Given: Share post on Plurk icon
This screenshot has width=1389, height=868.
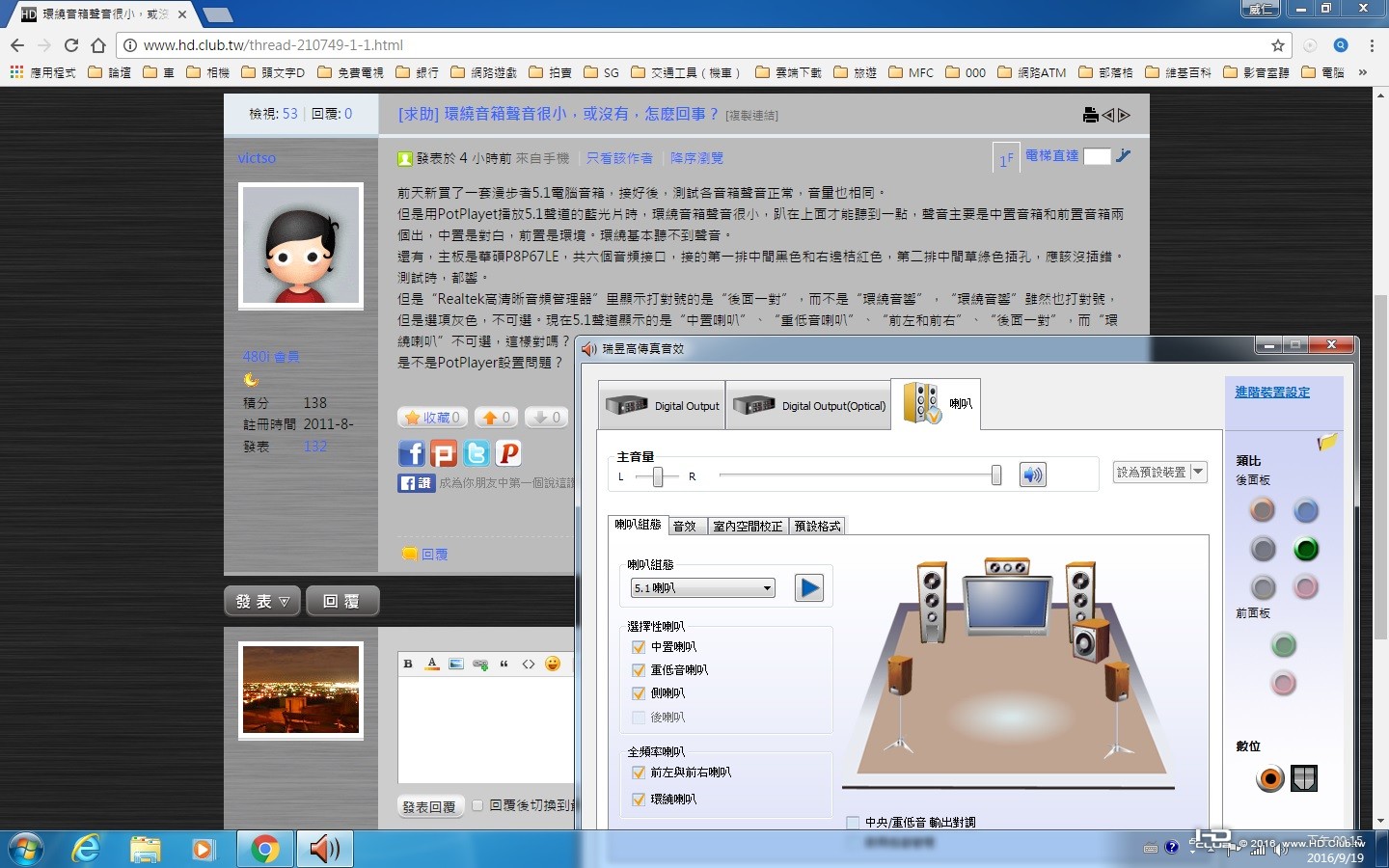Looking at the screenshot, I should tap(444, 453).
